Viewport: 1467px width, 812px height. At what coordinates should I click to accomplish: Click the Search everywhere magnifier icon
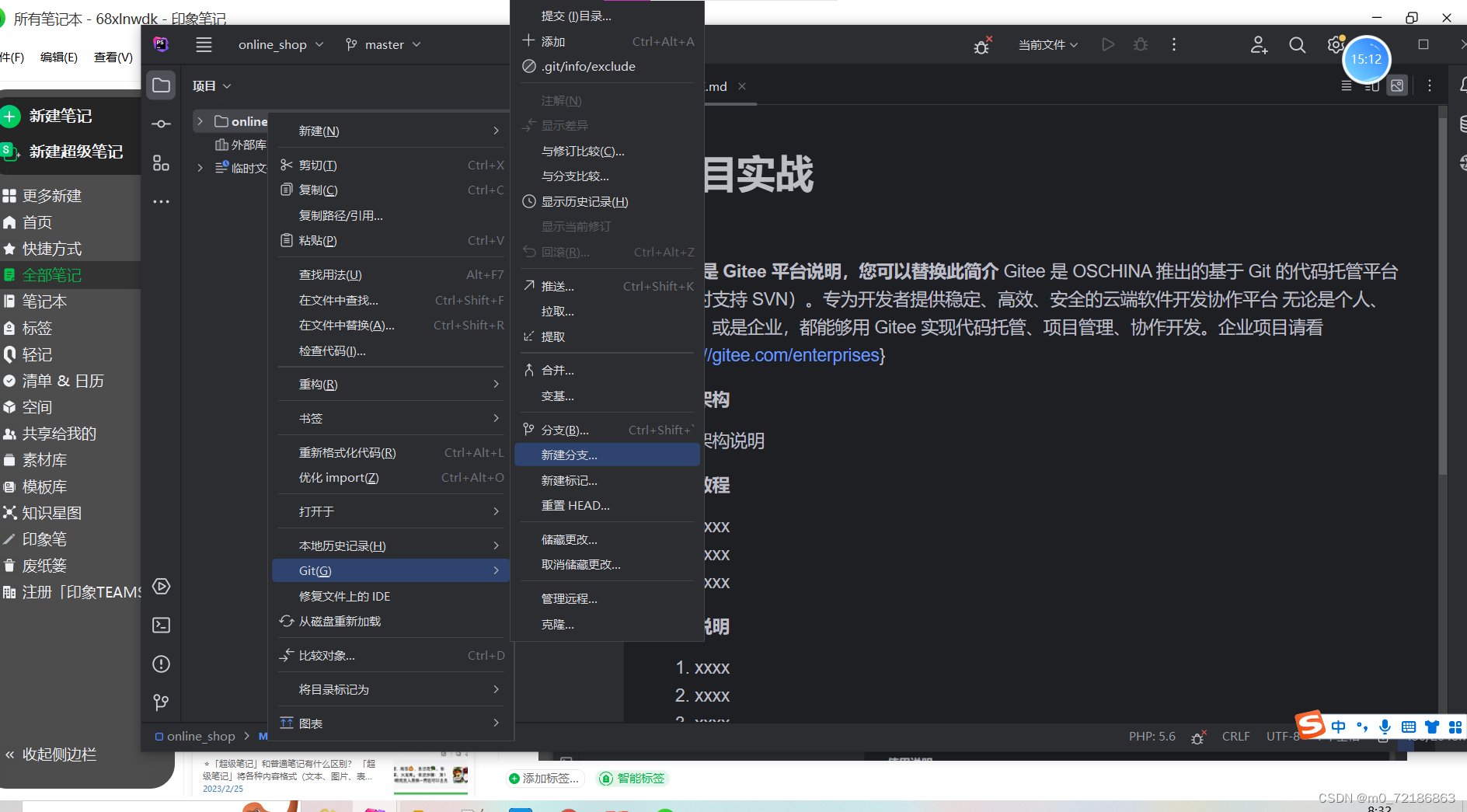(x=1297, y=45)
